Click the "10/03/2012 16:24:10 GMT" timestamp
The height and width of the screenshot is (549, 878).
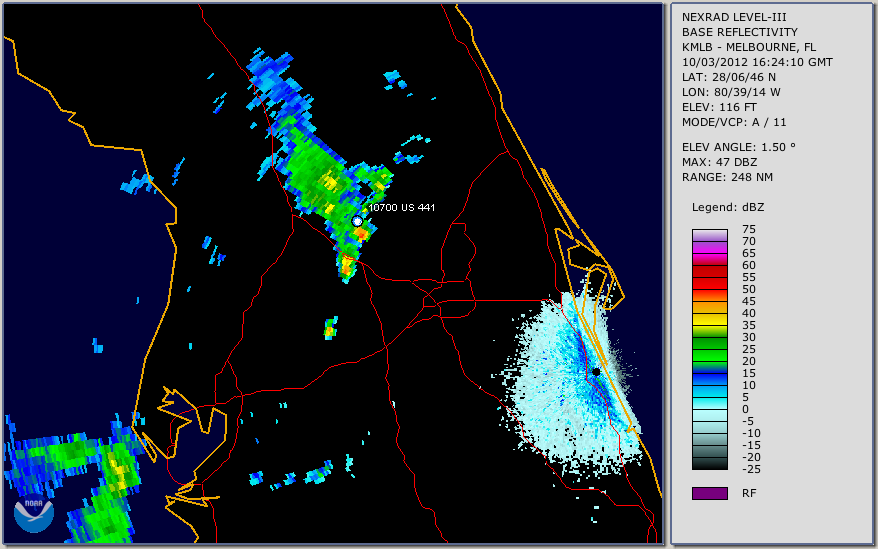pyautogui.click(x=757, y=62)
